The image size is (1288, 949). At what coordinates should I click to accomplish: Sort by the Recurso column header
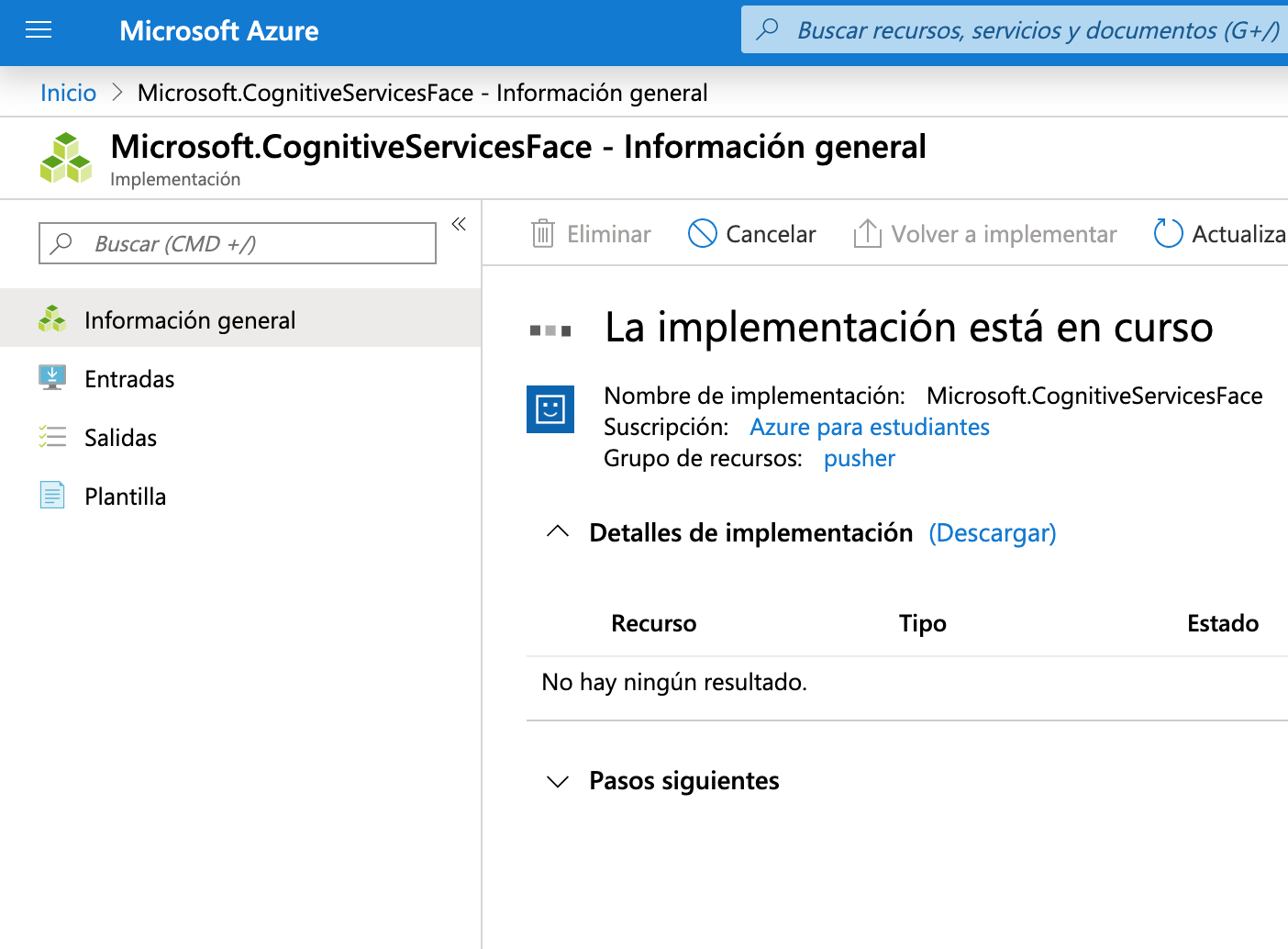[x=653, y=623]
